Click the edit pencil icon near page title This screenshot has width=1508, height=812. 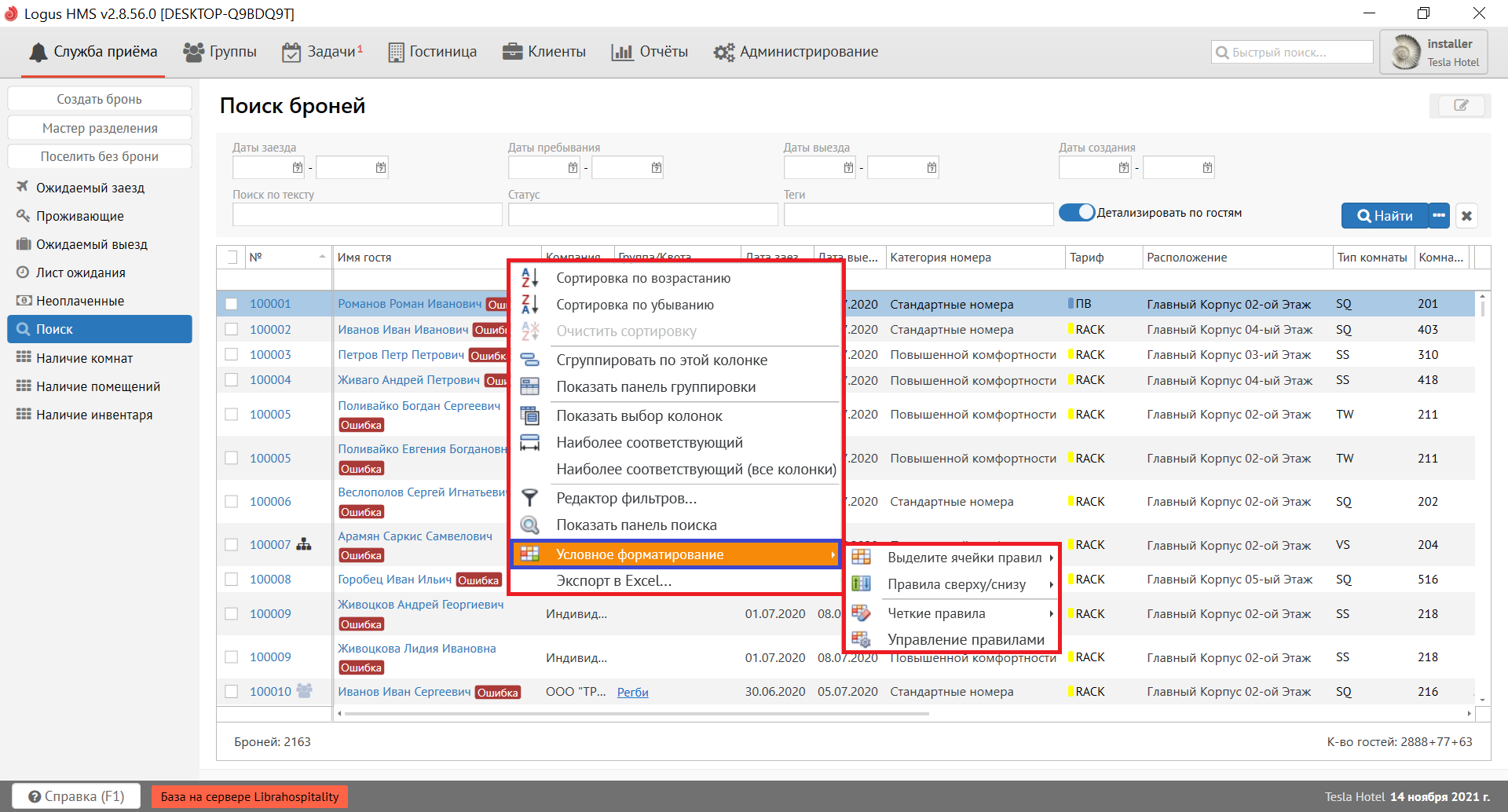[1460, 105]
